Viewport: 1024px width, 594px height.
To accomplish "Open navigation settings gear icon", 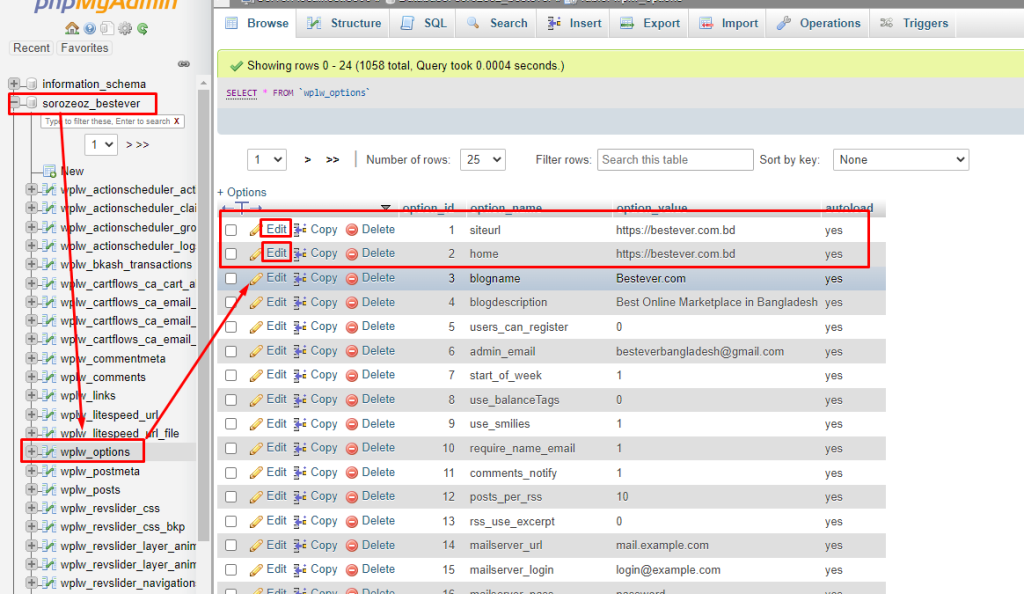I will click(x=125, y=28).
